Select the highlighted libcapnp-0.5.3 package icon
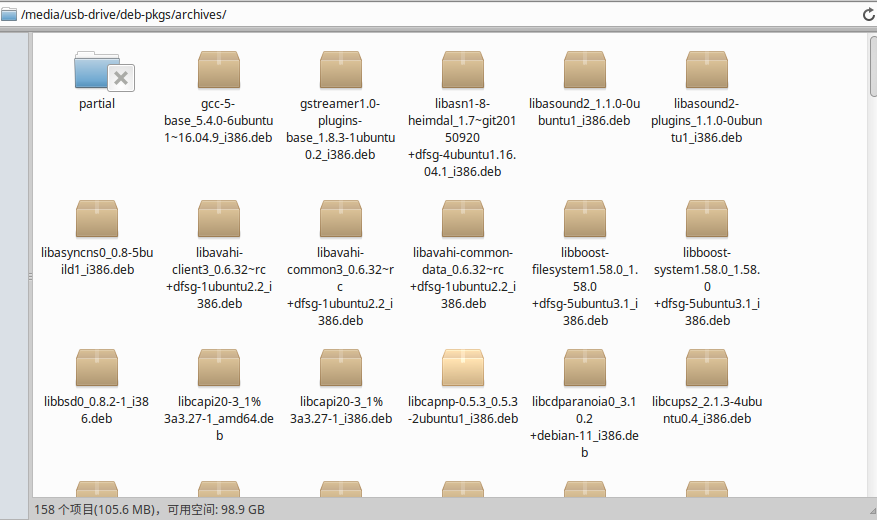 click(x=463, y=368)
